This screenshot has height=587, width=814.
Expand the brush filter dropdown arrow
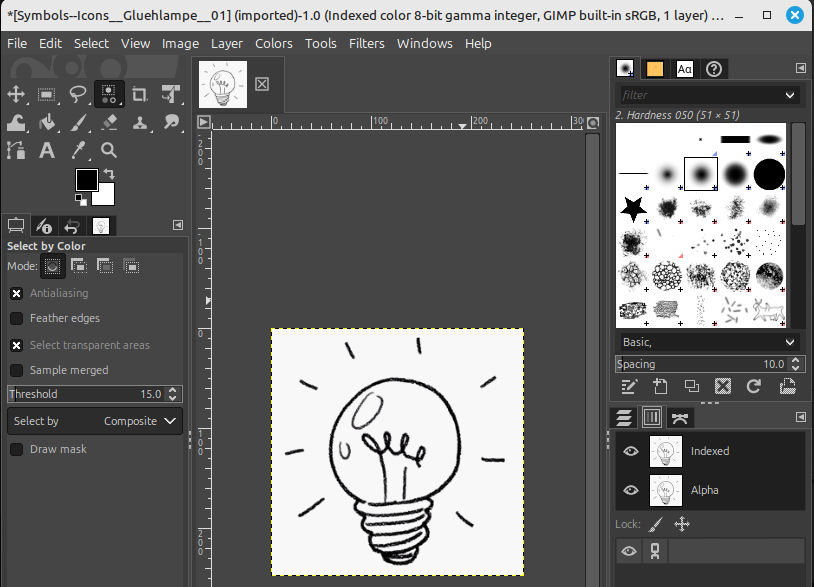click(790, 95)
